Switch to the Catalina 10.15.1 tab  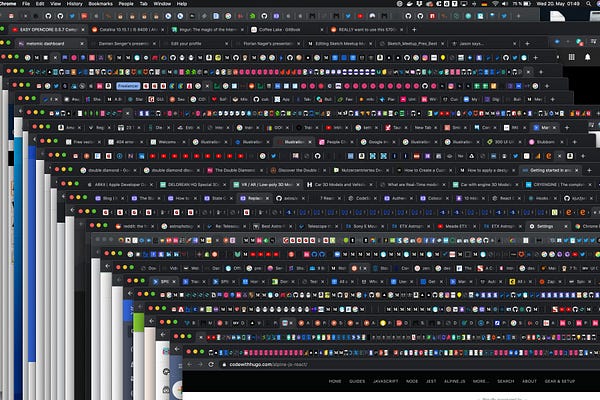(x=128, y=29)
